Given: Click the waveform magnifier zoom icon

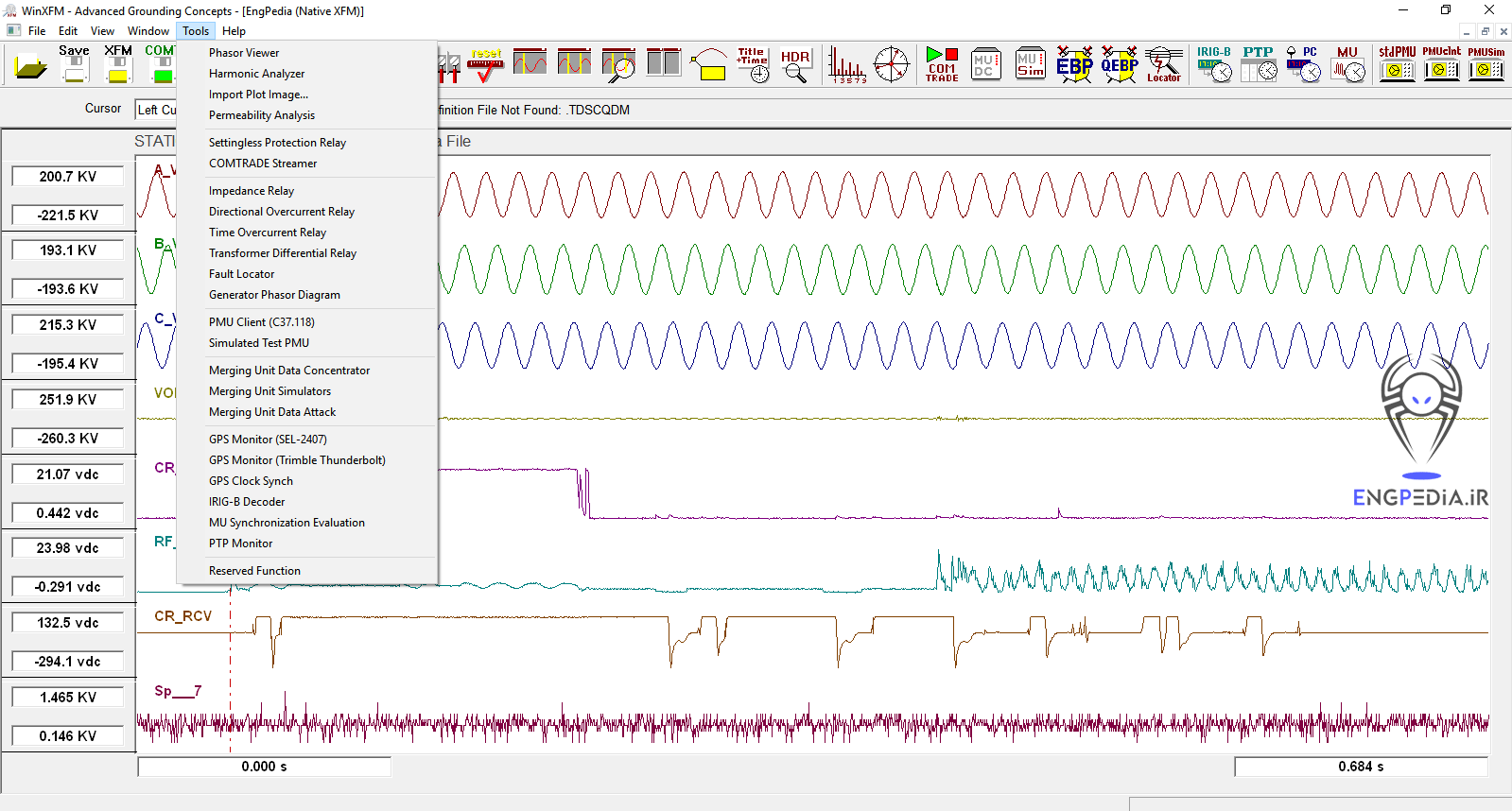Looking at the screenshot, I should (x=618, y=64).
